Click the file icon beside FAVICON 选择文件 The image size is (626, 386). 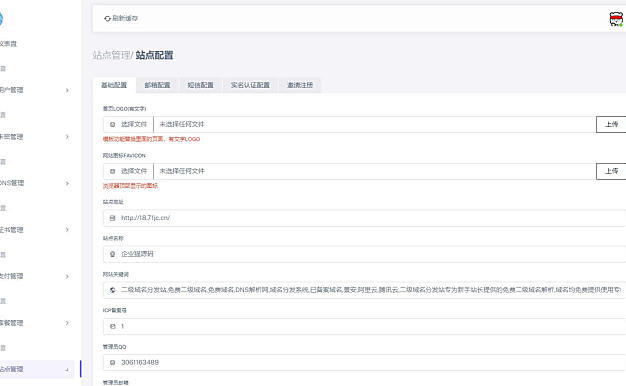pos(113,171)
